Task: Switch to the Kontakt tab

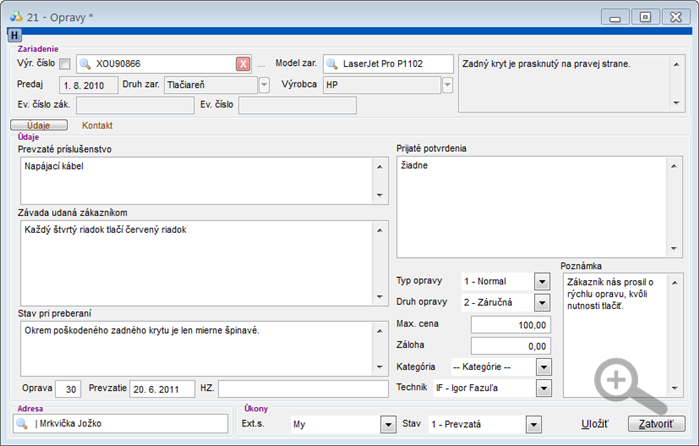Action: (97, 126)
